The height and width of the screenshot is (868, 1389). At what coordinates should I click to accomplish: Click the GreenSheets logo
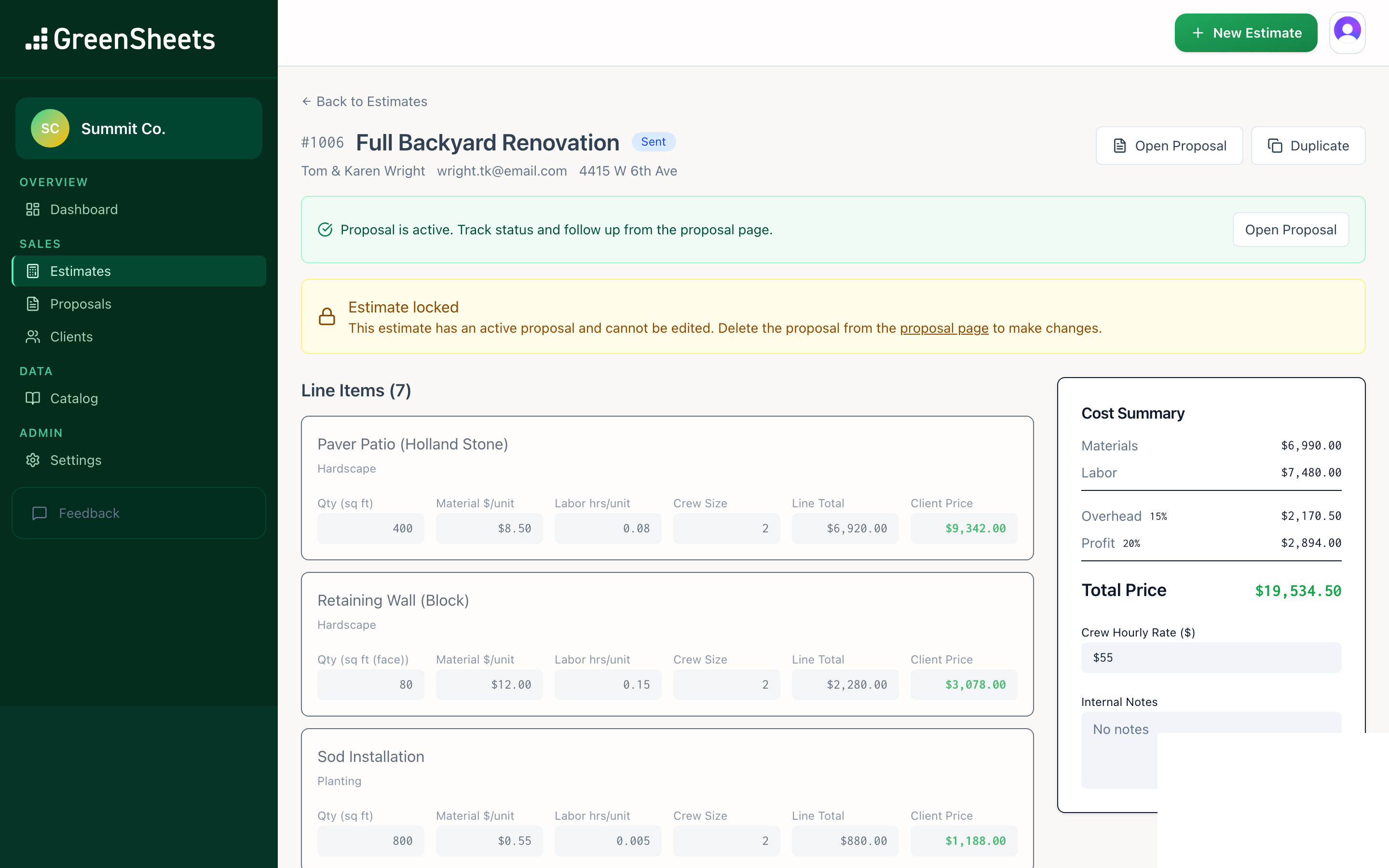click(x=121, y=39)
